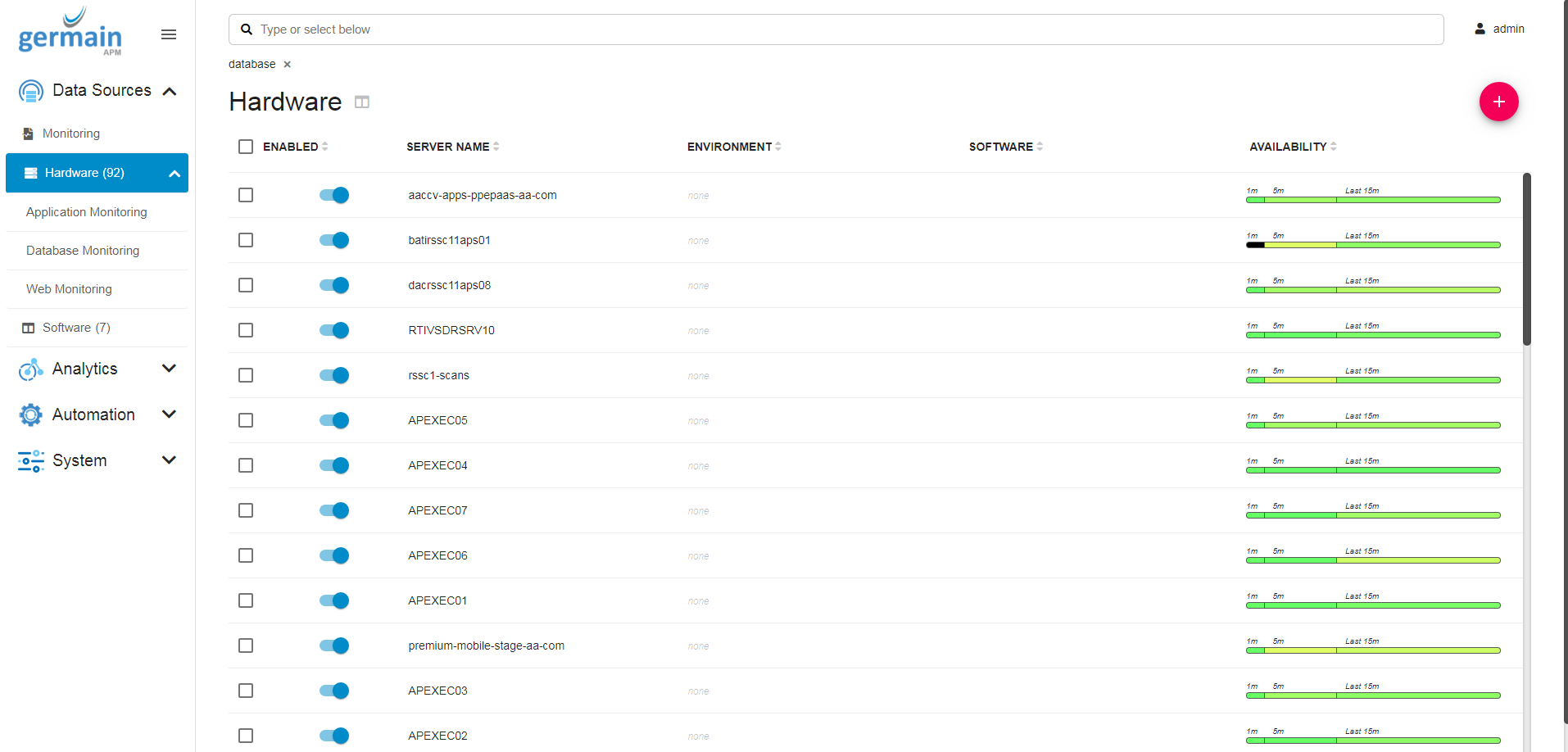Viewport: 1568px width, 752px height.
Task: Click the Analytics sidebar icon
Action: (30, 369)
